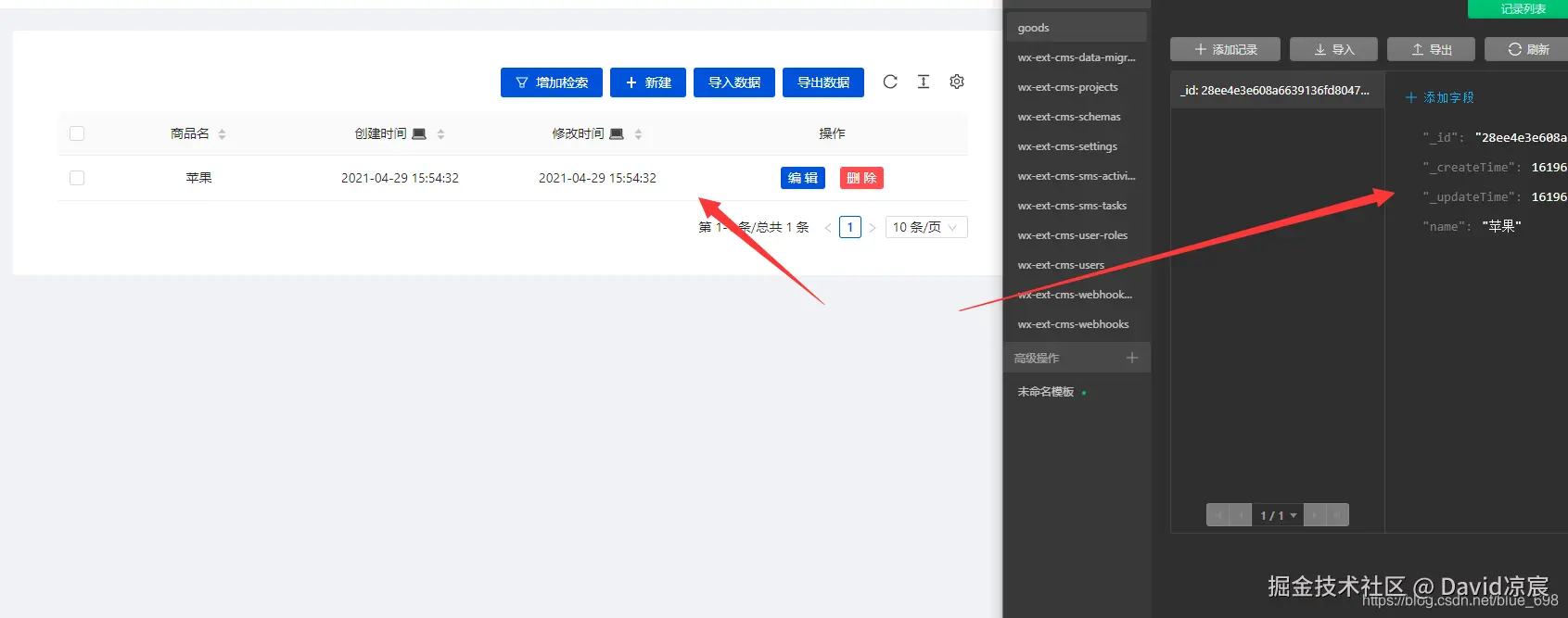Click the 导出数据 button
The height and width of the screenshot is (618, 1568).
pos(823,82)
